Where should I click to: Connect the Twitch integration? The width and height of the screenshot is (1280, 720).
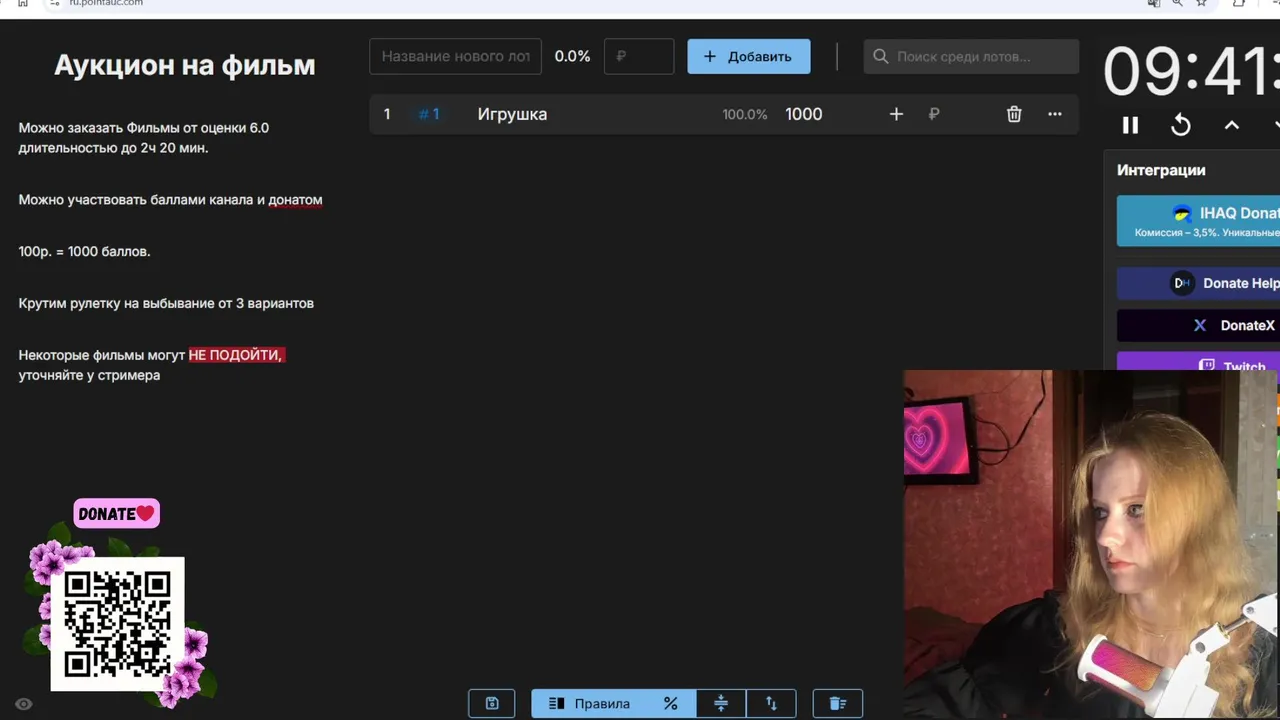(1198, 362)
